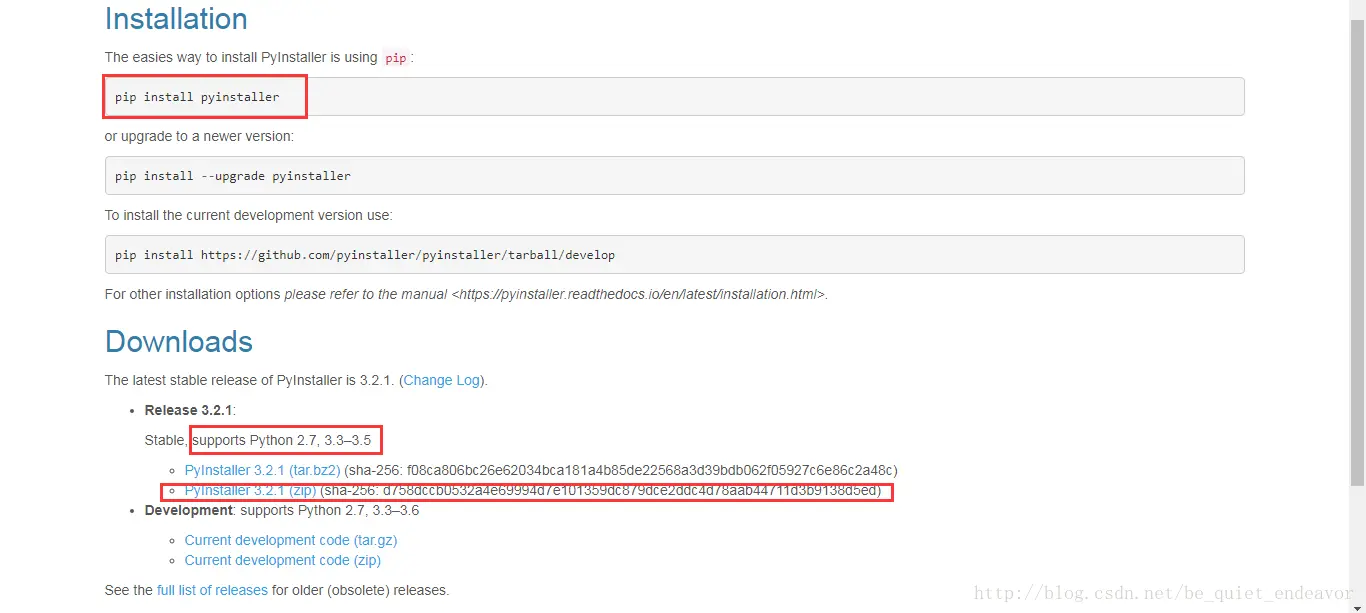Click the Installation heading
The height and width of the screenshot is (613, 1366).
click(176, 19)
